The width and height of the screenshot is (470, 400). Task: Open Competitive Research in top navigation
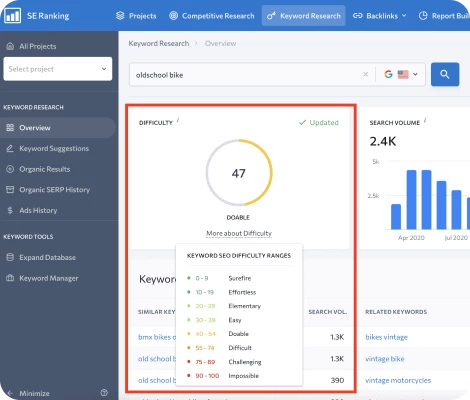click(212, 16)
